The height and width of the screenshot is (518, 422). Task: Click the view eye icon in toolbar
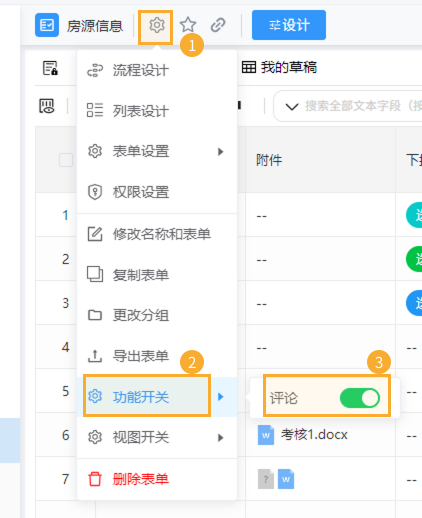coord(47,106)
